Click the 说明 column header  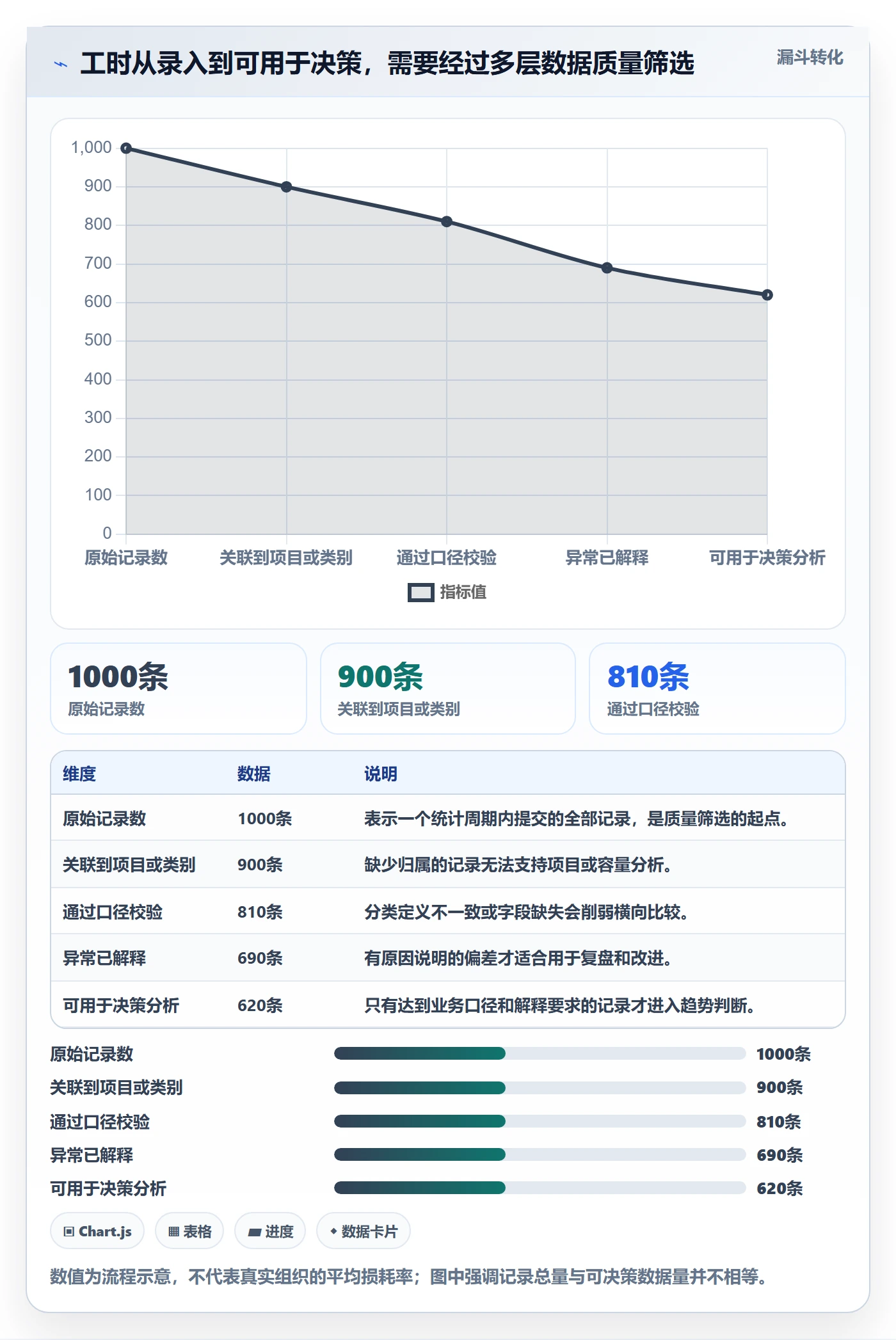click(x=381, y=774)
